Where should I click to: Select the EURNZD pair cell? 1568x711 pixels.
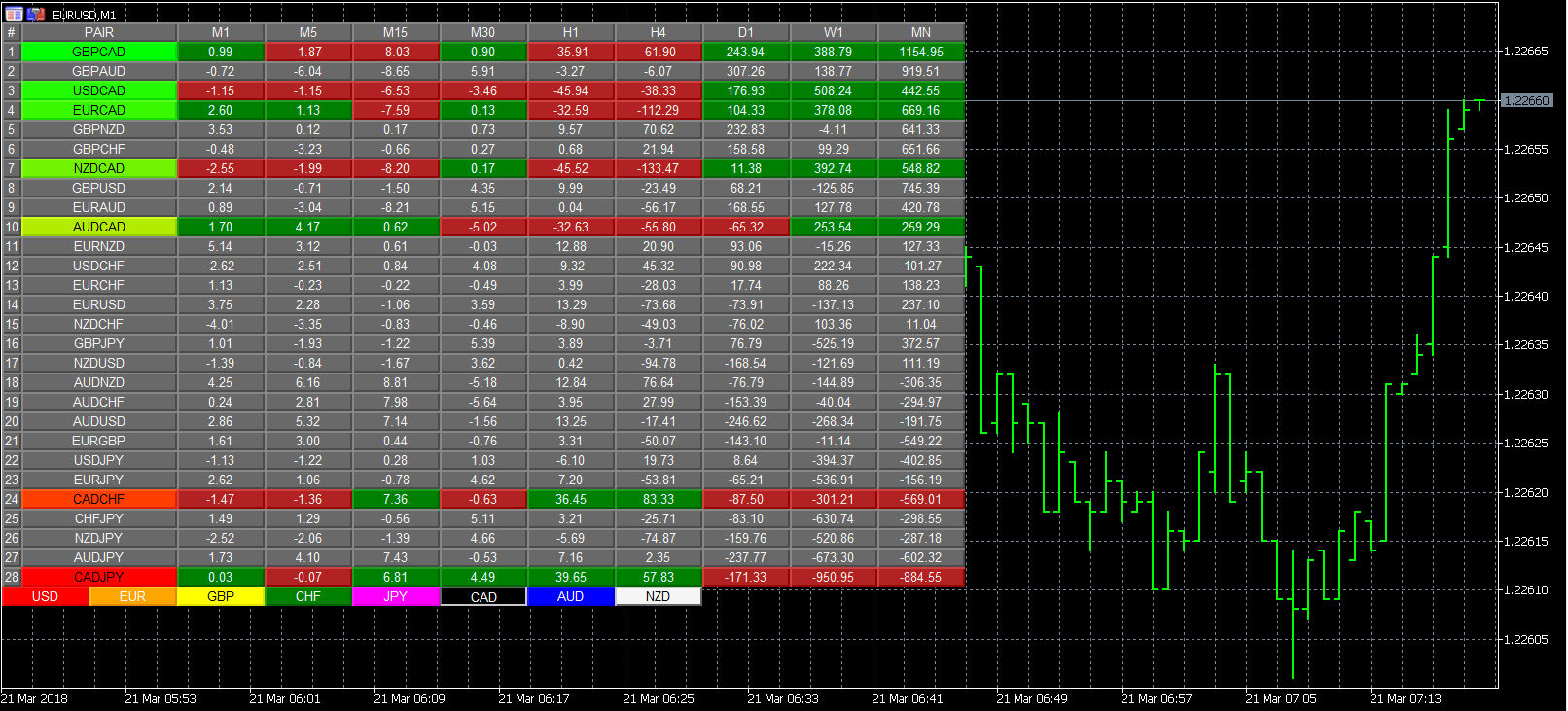coord(99,246)
